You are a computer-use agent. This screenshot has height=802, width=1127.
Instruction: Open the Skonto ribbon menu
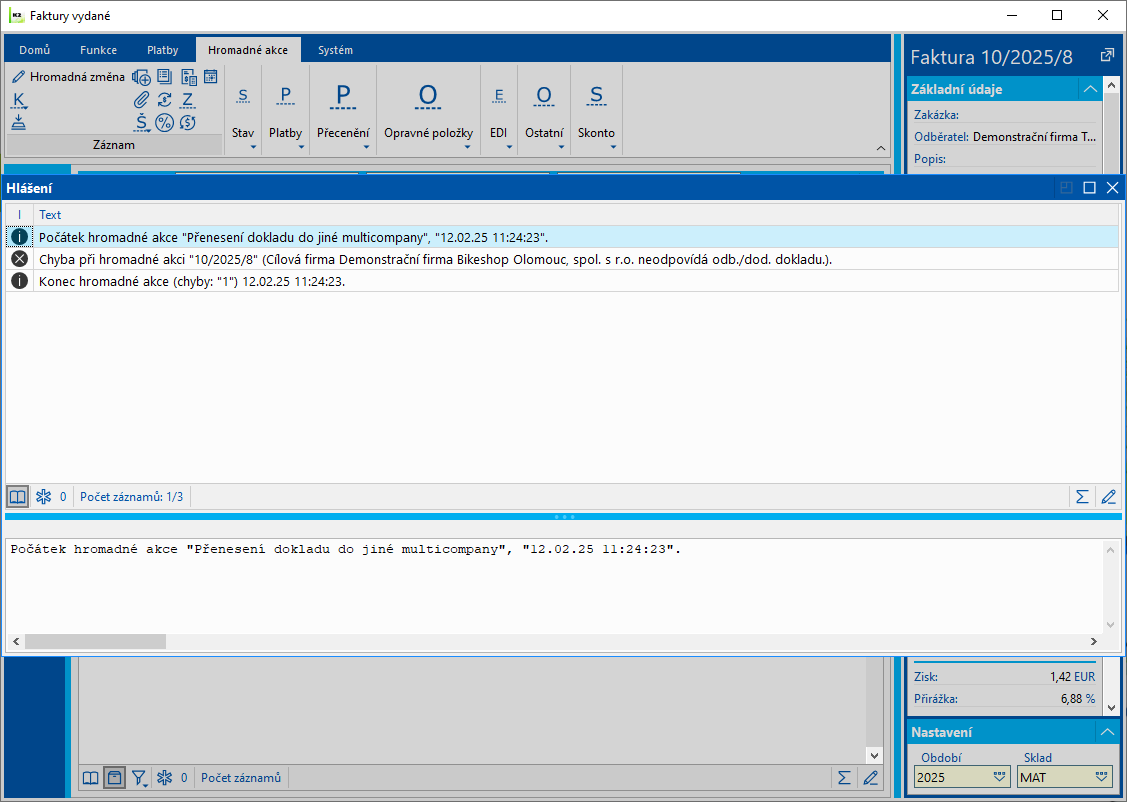pyautogui.click(x=597, y=110)
